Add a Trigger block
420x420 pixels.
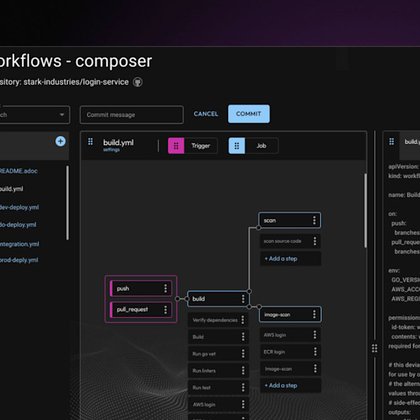(x=193, y=146)
